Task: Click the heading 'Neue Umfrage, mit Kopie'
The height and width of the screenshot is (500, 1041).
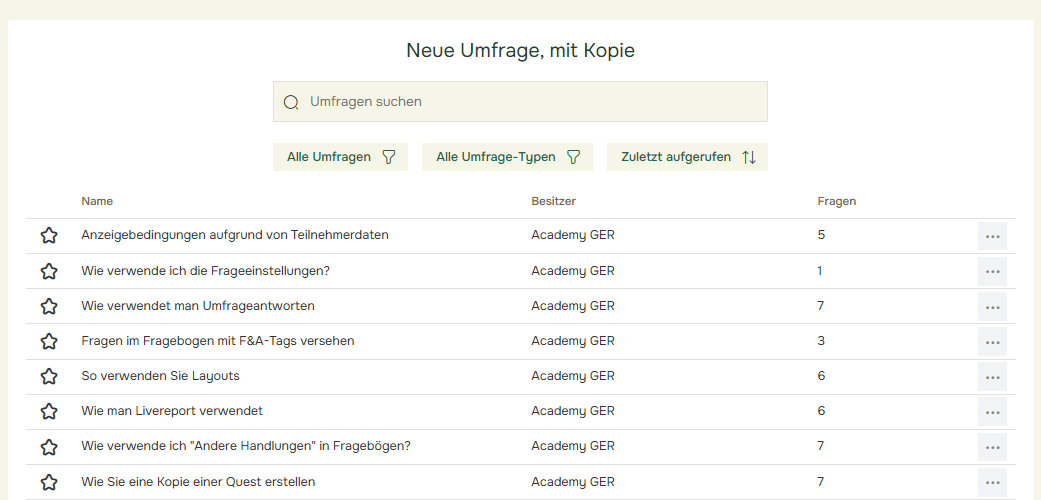Action: [x=520, y=50]
